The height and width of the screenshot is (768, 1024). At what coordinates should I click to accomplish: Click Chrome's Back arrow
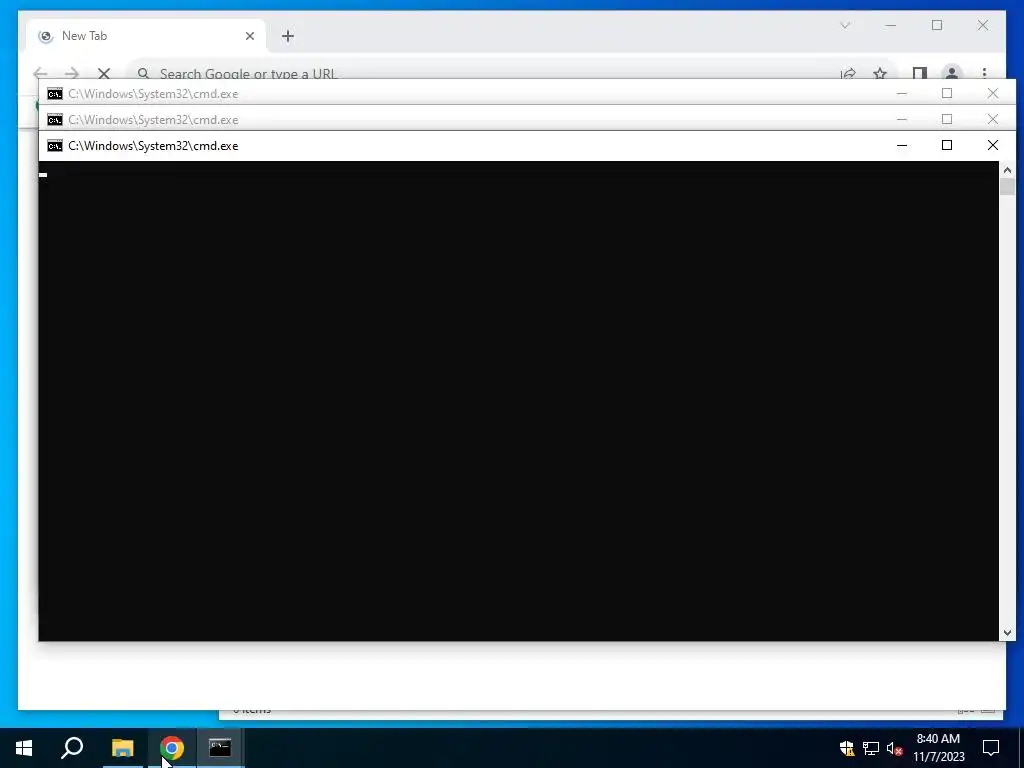click(x=40, y=74)
